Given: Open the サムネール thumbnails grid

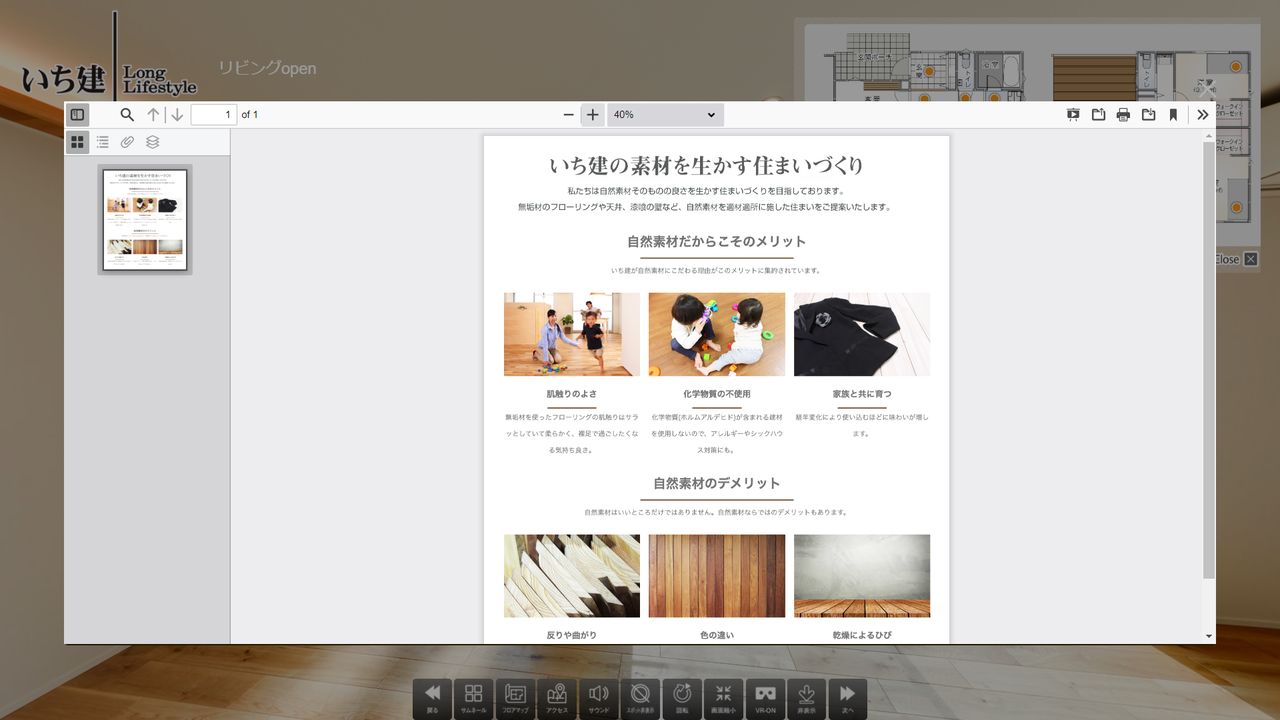Looking at the screenshot, I should click(474, 698).
